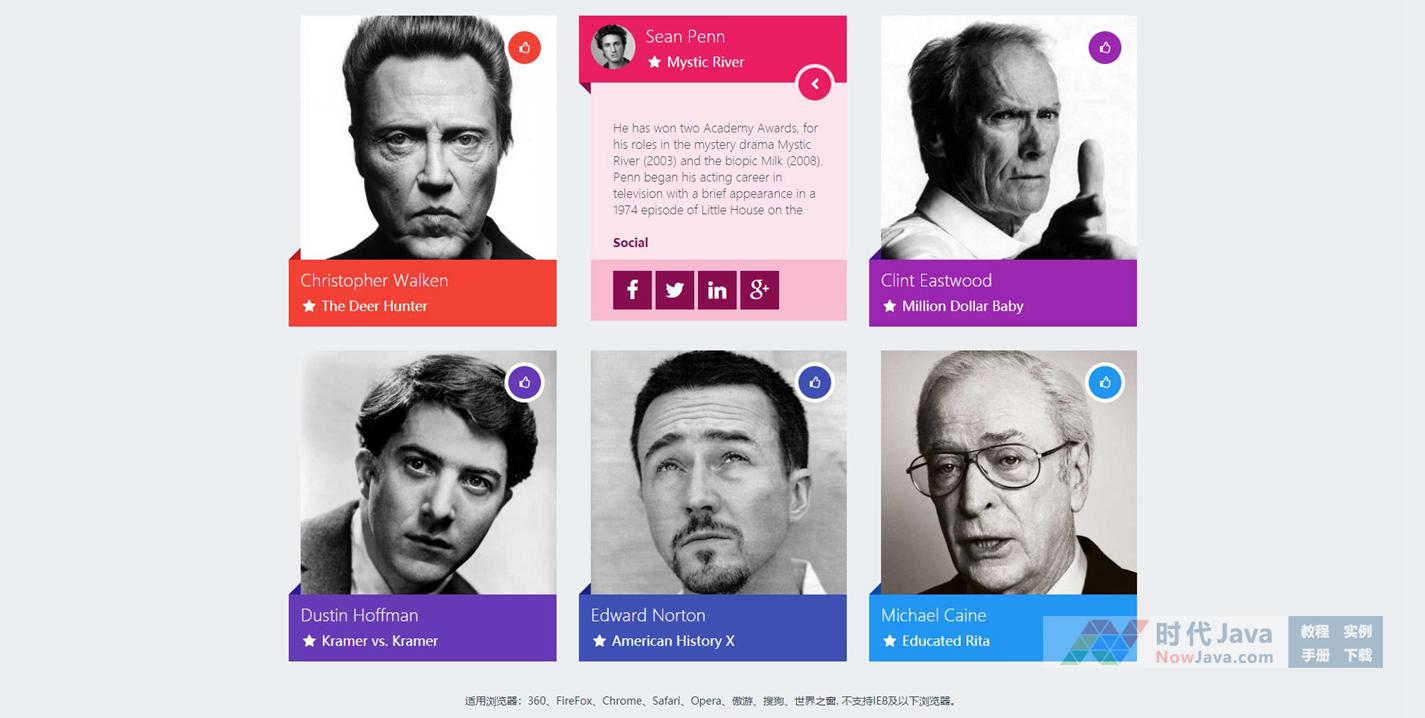This screenshot has width=1425, height=718.
Task: Click the Michael Caine name title
Action: coord(933,615)
